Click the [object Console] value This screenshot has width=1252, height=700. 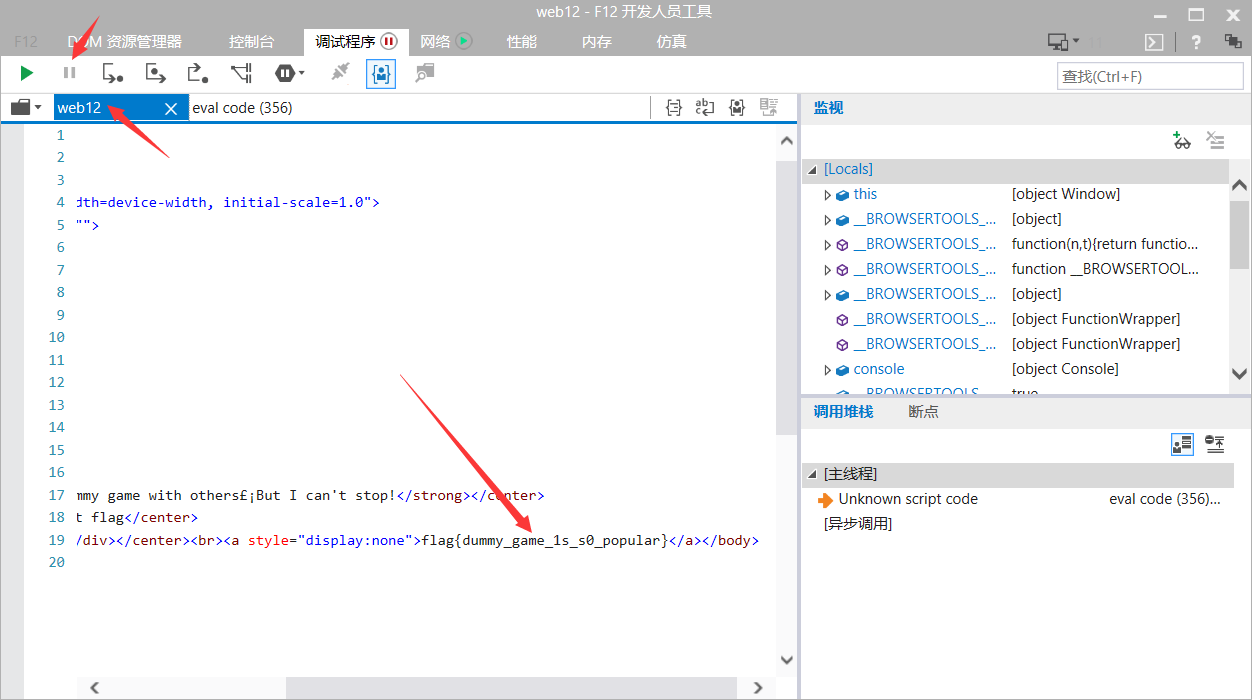(x=1065, y=369)
